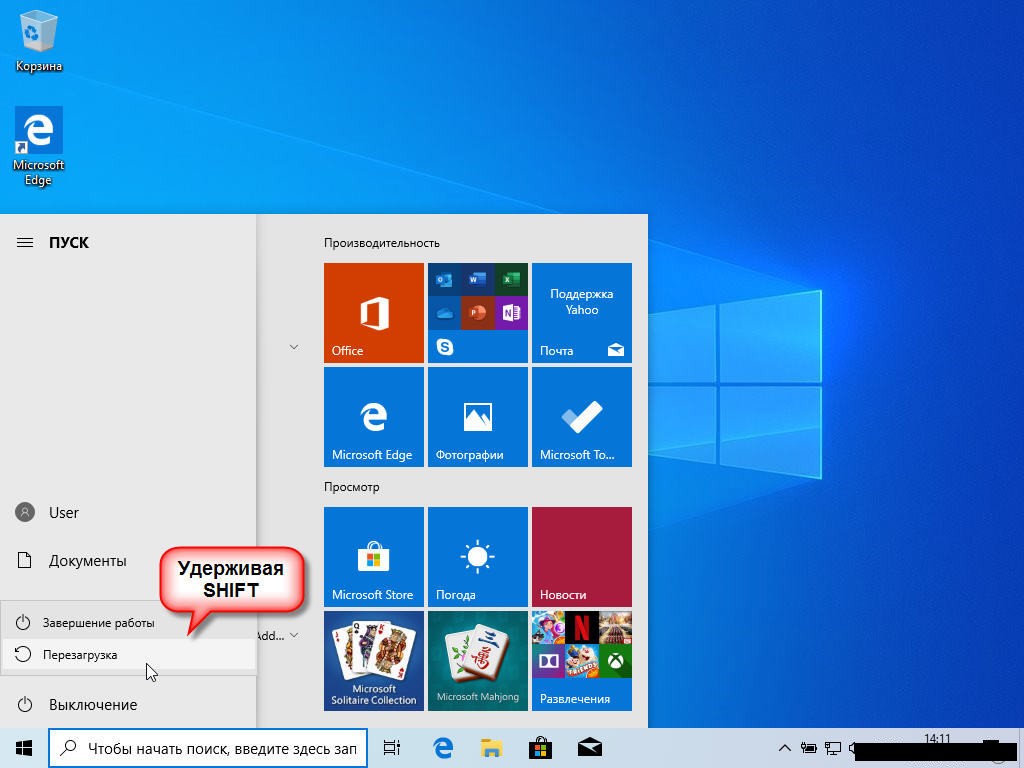Expand the Add... group chevron

point(294,635)
